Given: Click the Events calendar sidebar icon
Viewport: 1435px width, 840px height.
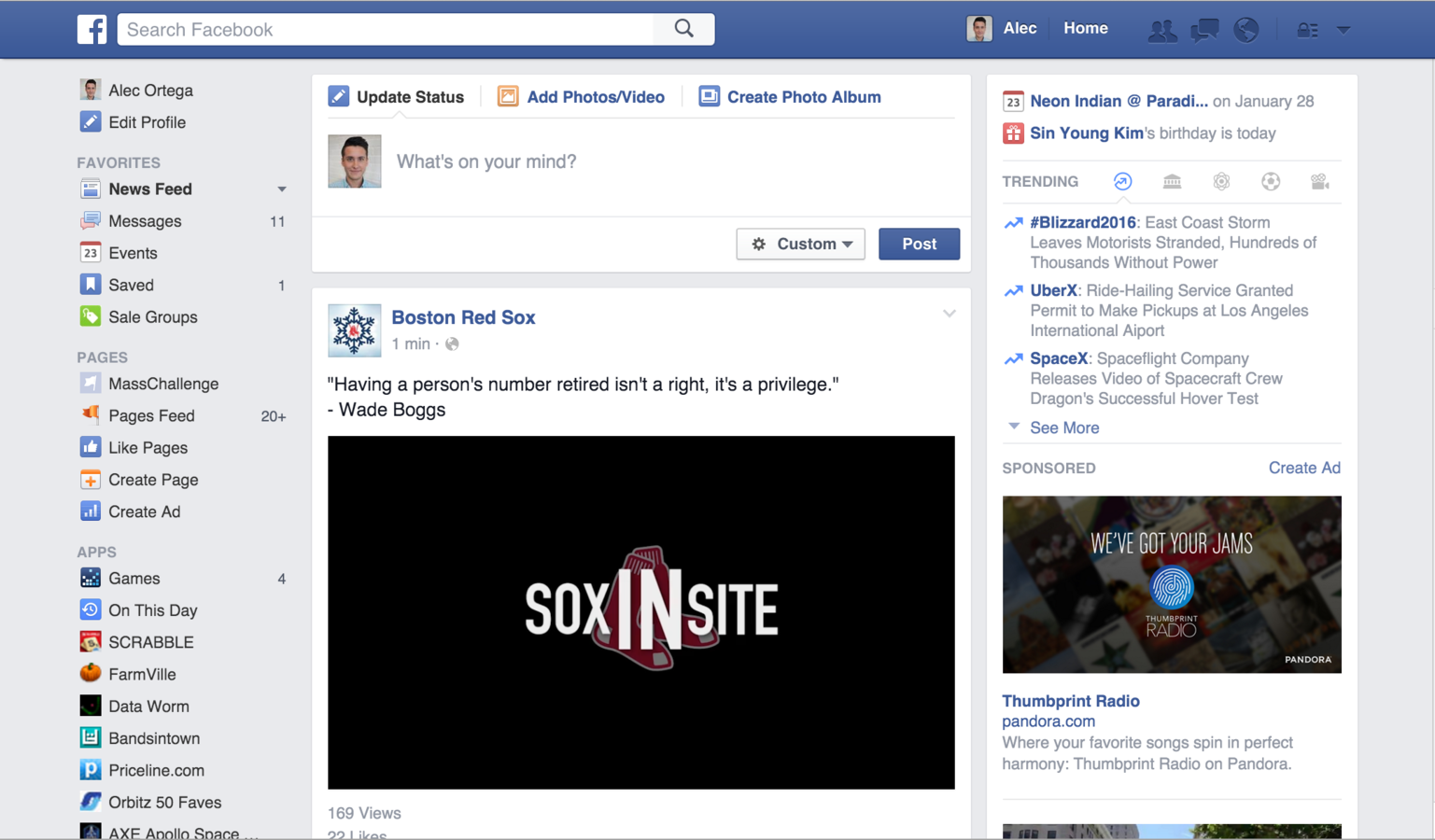Looking at the screenshot, I should pyautogui.click(x=91, y=253).
